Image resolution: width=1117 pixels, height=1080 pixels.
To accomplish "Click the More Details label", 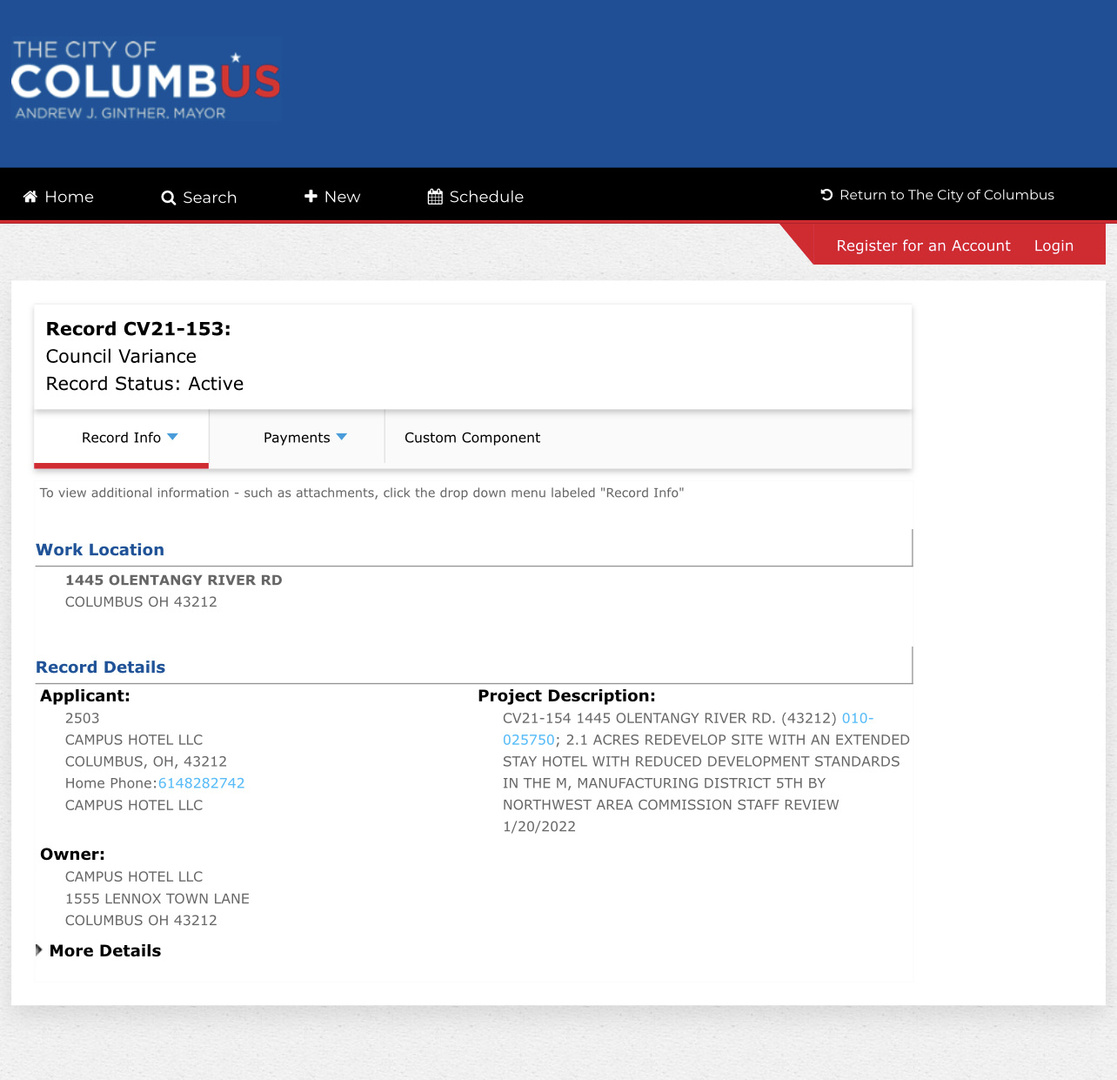I will tap(105, 950).
